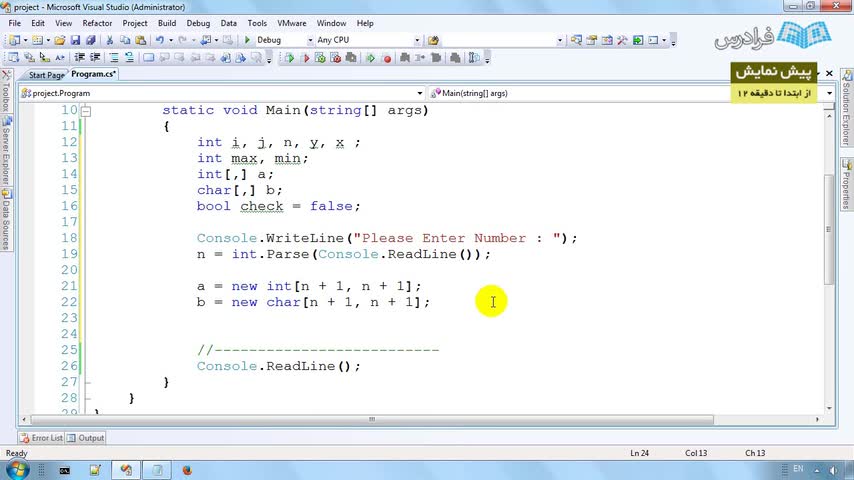Click the vertical editor scrollbar thumb

pos(828,229)
